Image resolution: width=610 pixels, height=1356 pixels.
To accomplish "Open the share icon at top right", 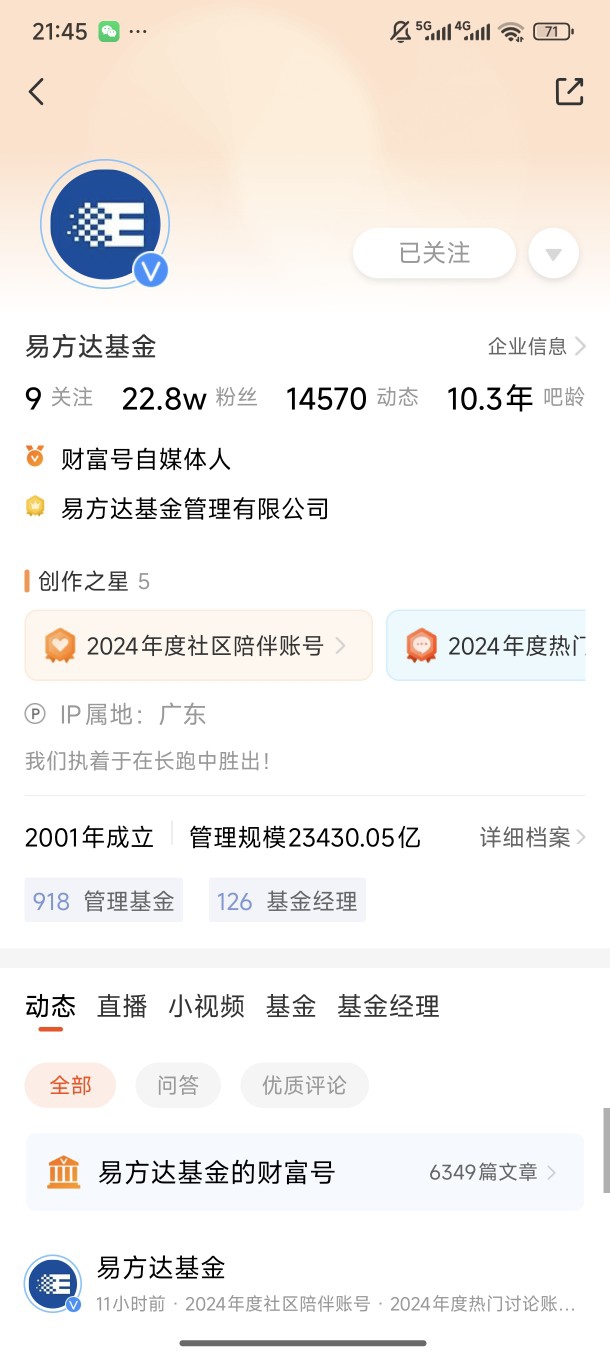I will [569, 91].
